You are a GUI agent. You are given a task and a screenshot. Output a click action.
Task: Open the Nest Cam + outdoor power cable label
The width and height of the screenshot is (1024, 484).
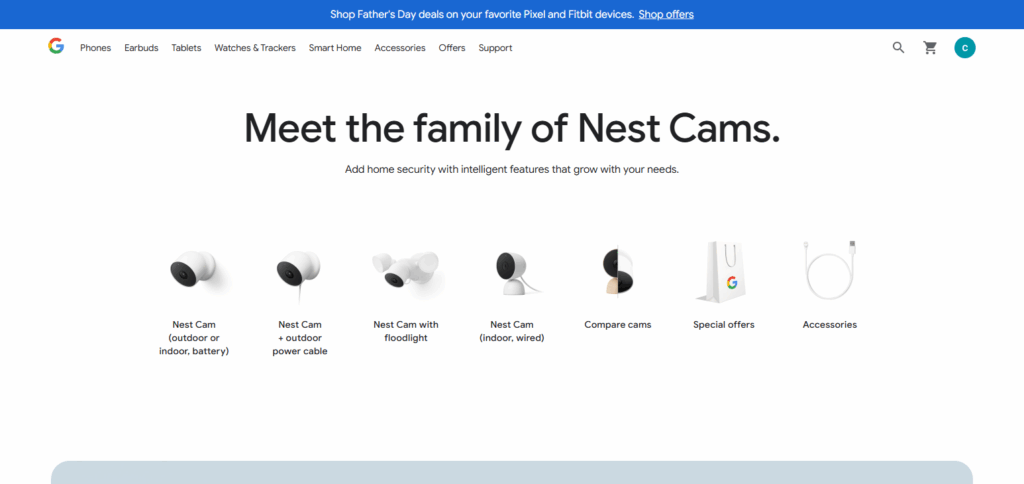coord(300,338)
